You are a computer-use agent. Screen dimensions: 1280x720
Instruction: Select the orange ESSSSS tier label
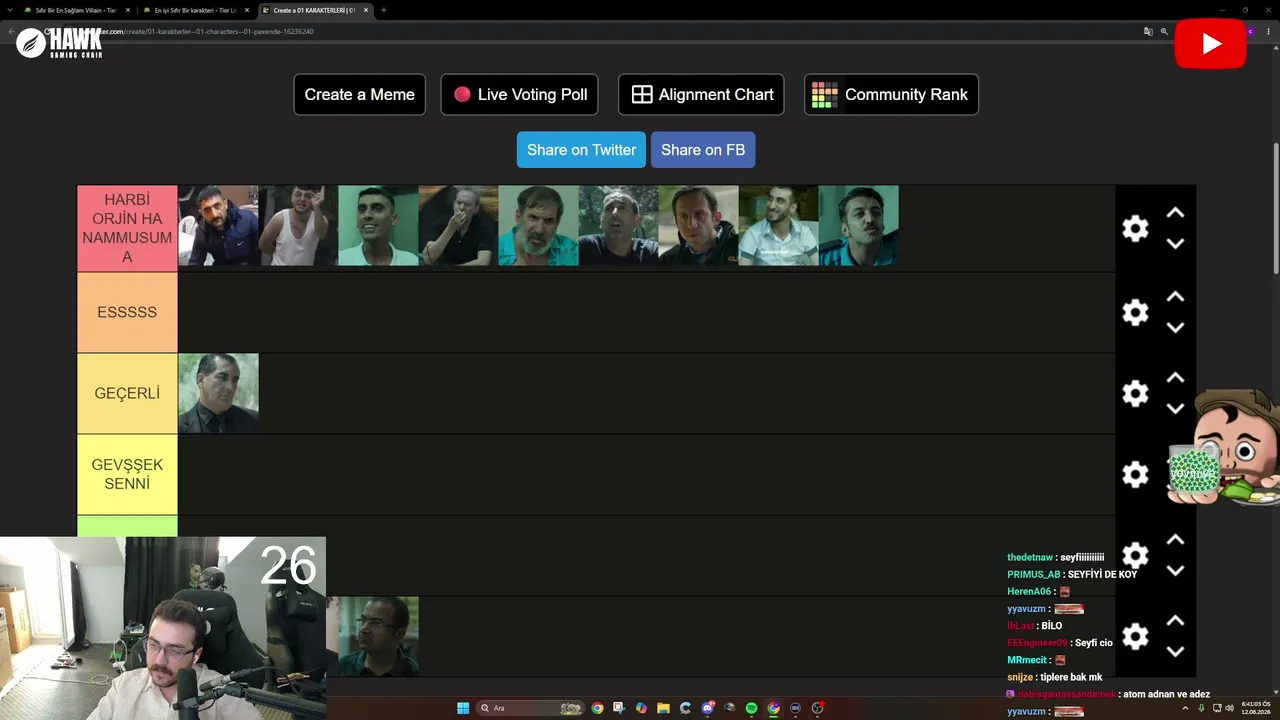127,312
